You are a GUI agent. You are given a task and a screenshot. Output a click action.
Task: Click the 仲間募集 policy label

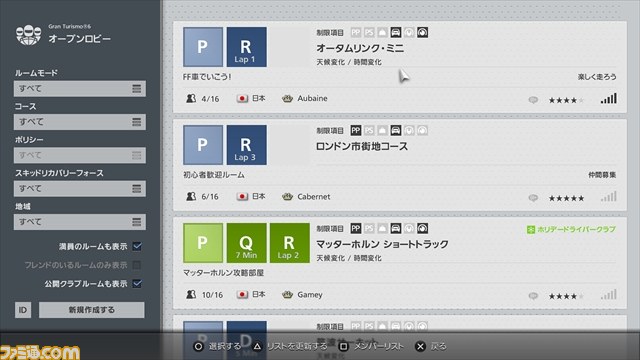coord(602,175)
